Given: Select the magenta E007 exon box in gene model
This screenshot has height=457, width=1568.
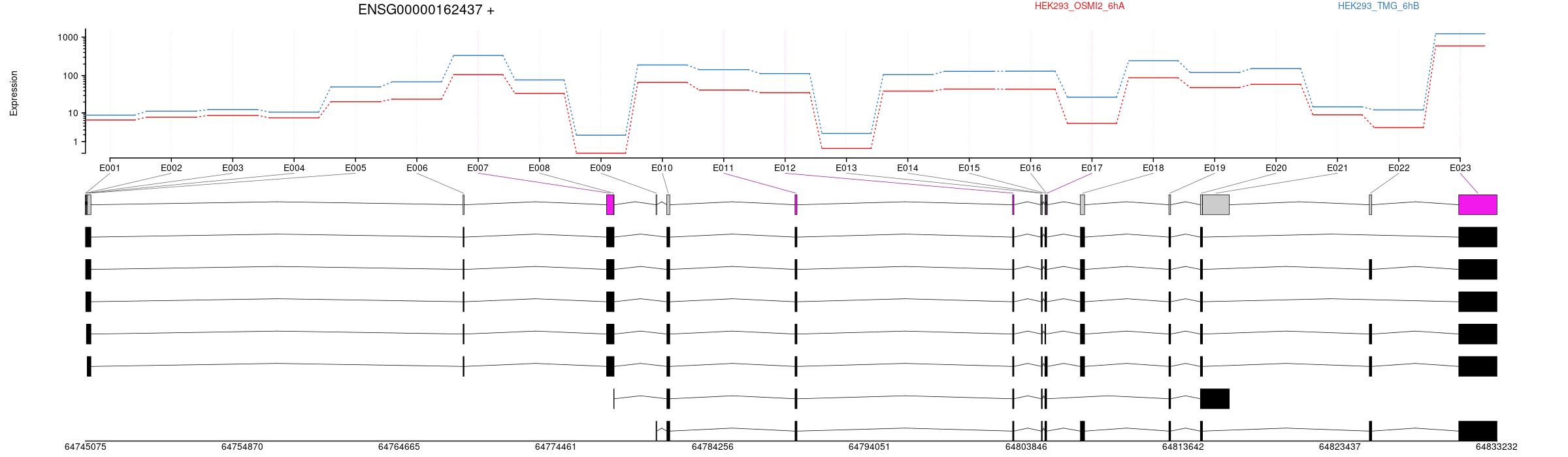Looking at the screenshot, I should coord(610,204).
